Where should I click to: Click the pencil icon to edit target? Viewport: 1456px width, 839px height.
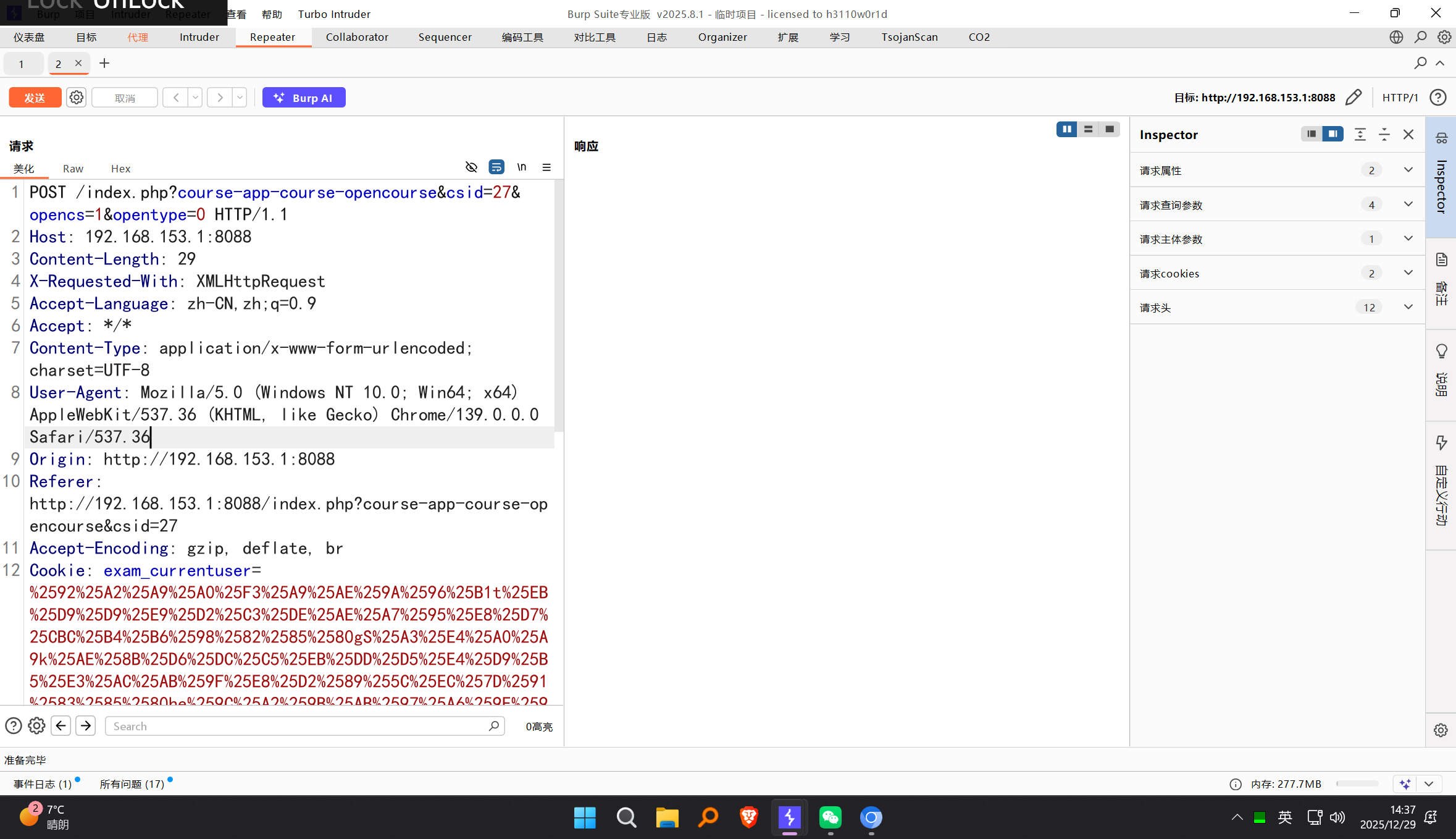click(x=1353, y=97)
